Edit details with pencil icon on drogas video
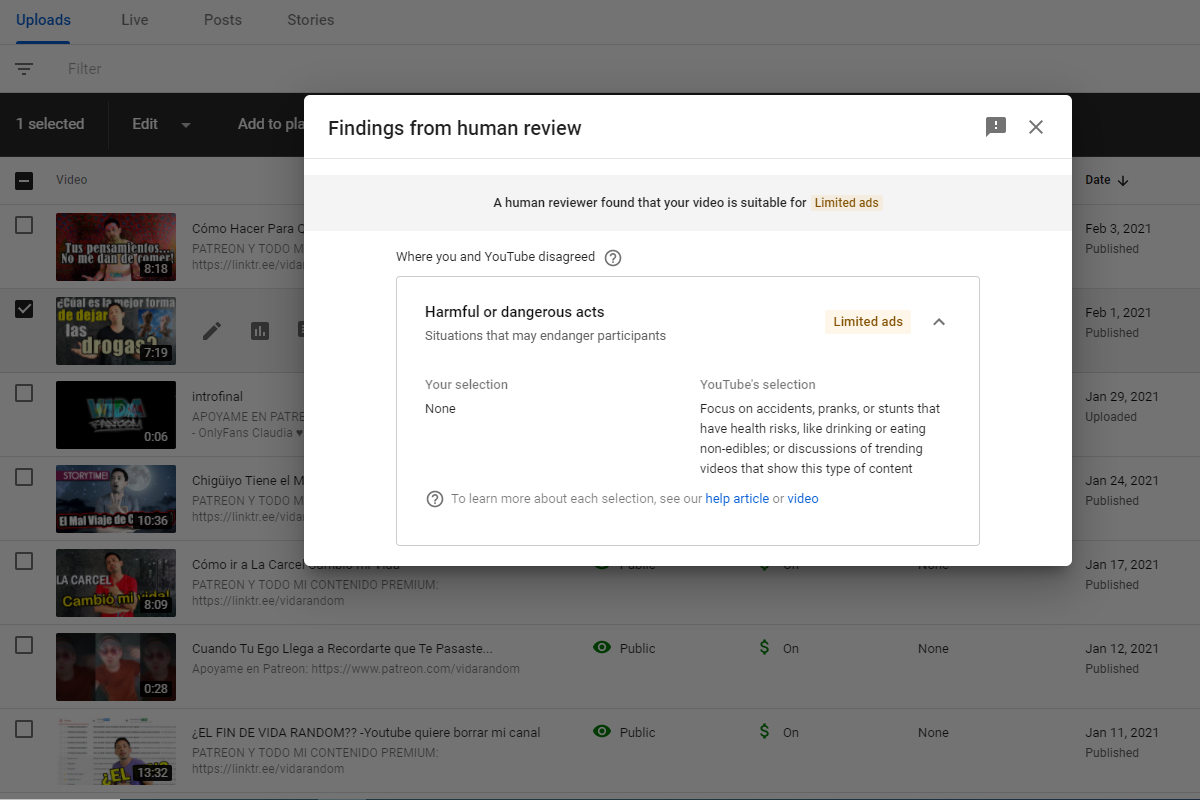The height and width of the screenshot is (800, 1200). tap(212, 331)
